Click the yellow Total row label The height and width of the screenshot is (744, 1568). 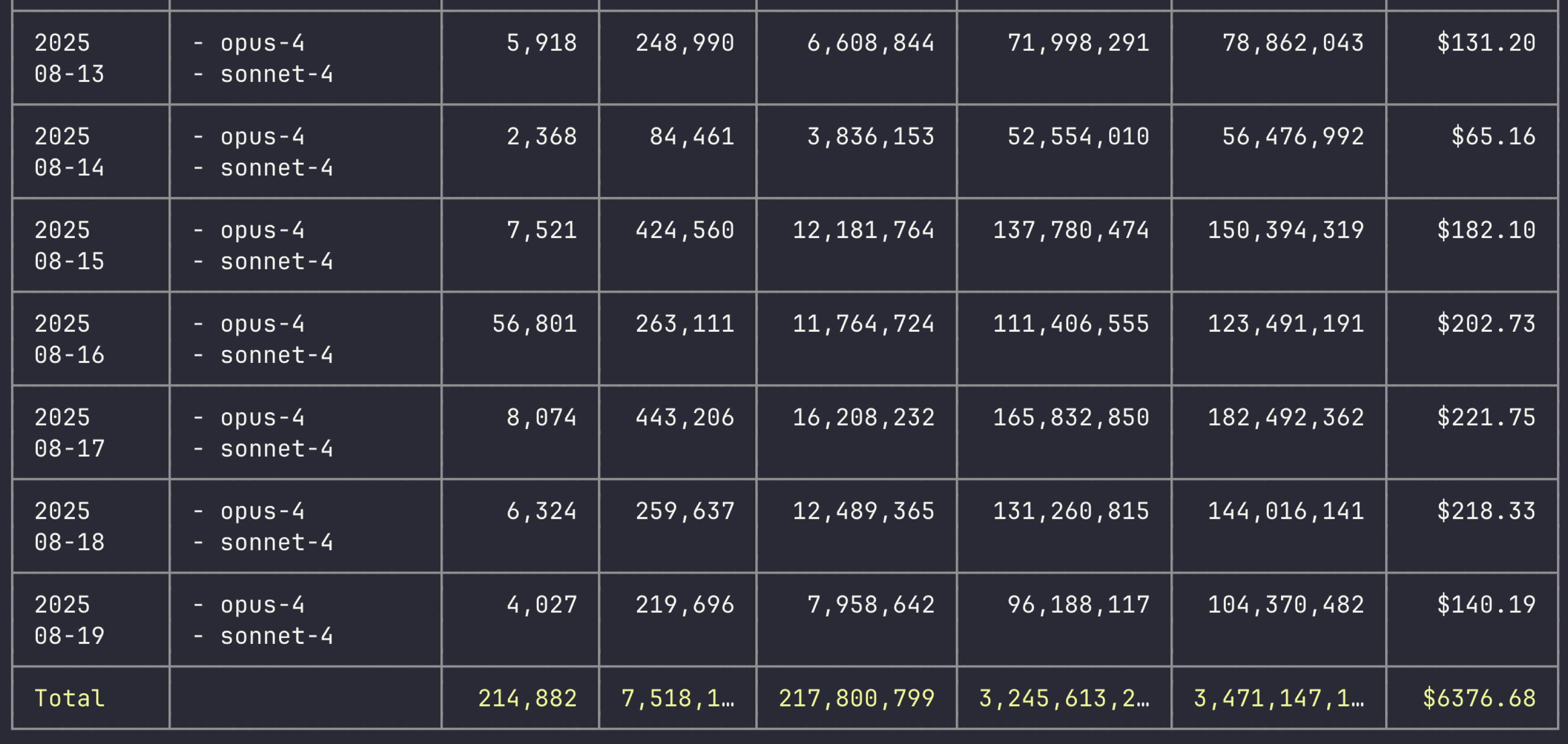click(x=69, y=699)
